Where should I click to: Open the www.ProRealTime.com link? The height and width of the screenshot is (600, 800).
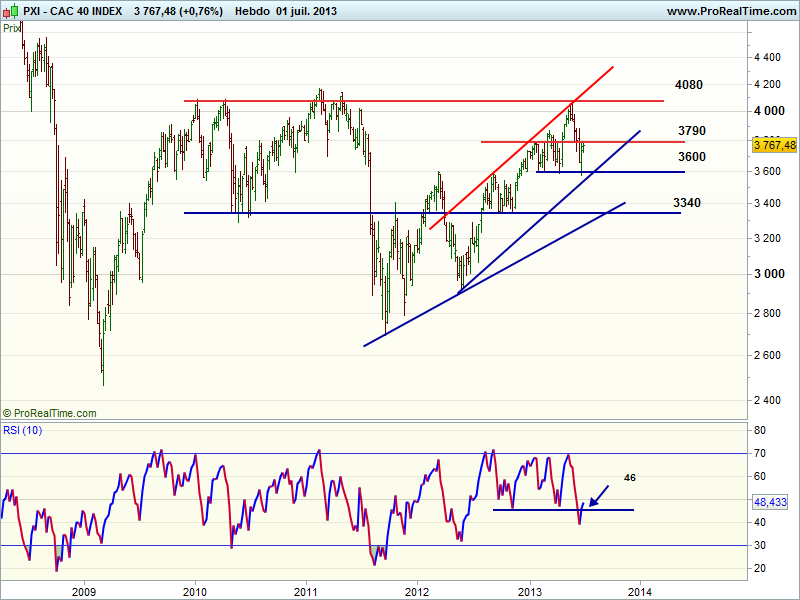pyautogui.click(x=730, y=11)
